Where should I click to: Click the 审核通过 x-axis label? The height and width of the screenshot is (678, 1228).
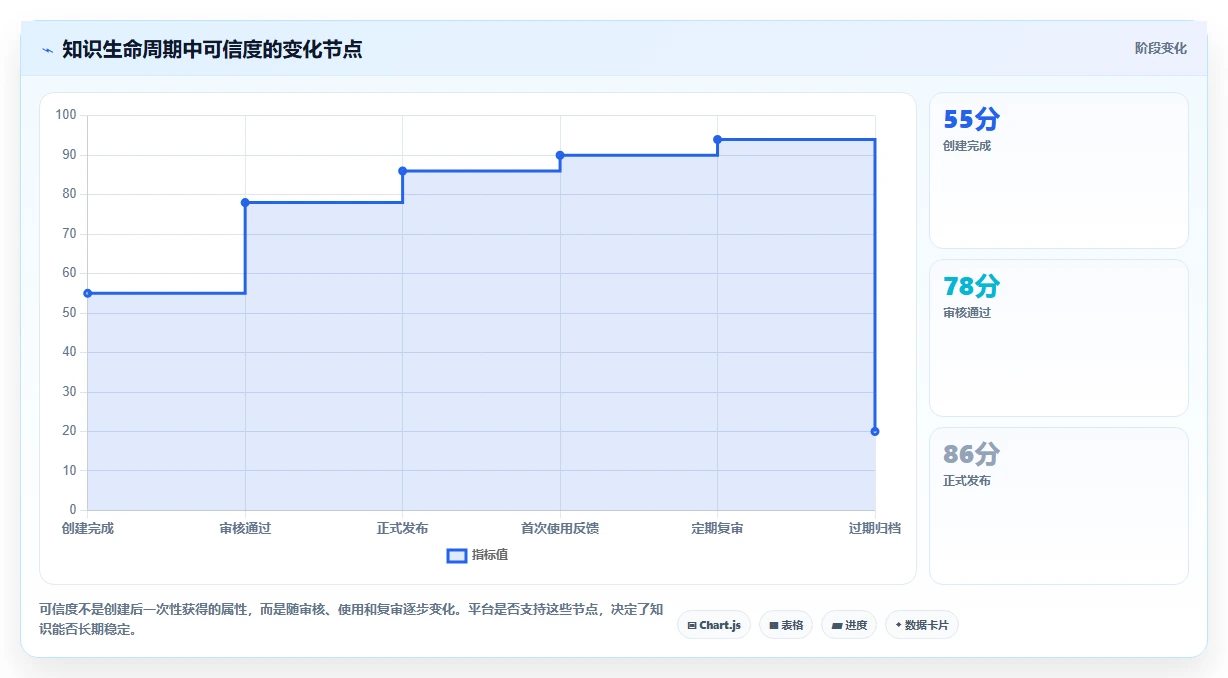[245, 528]
